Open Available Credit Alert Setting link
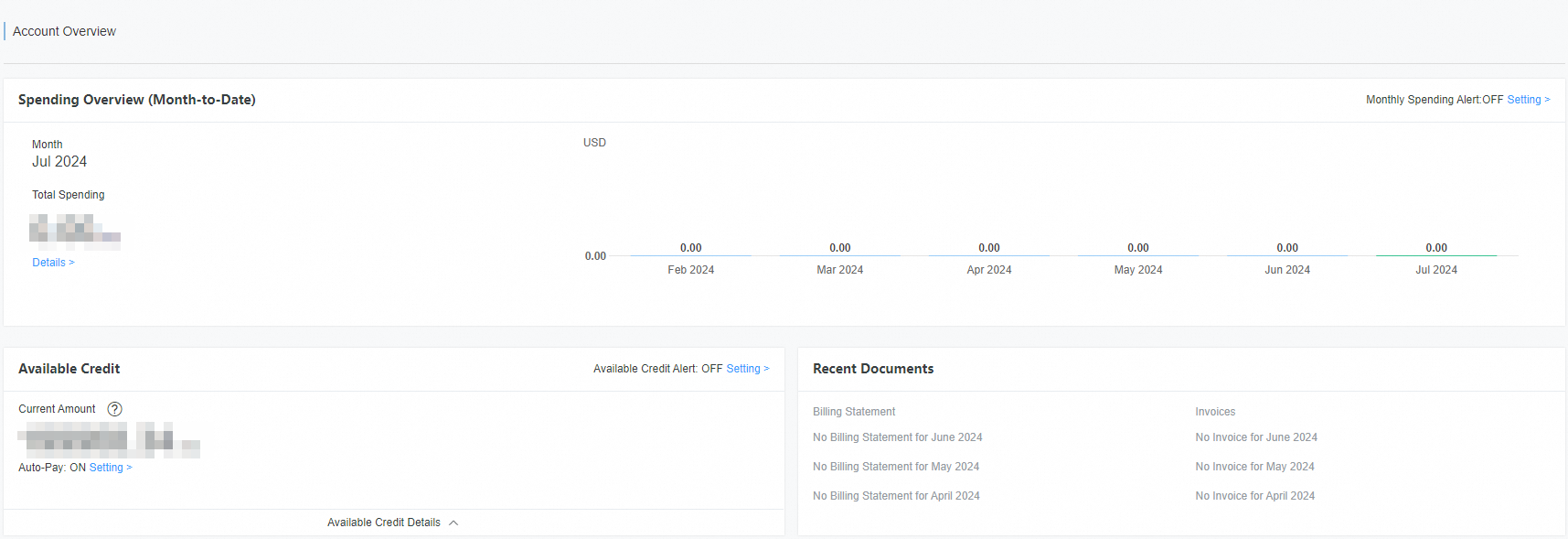This screenshot has width=1568, height=539. (747, 369)
